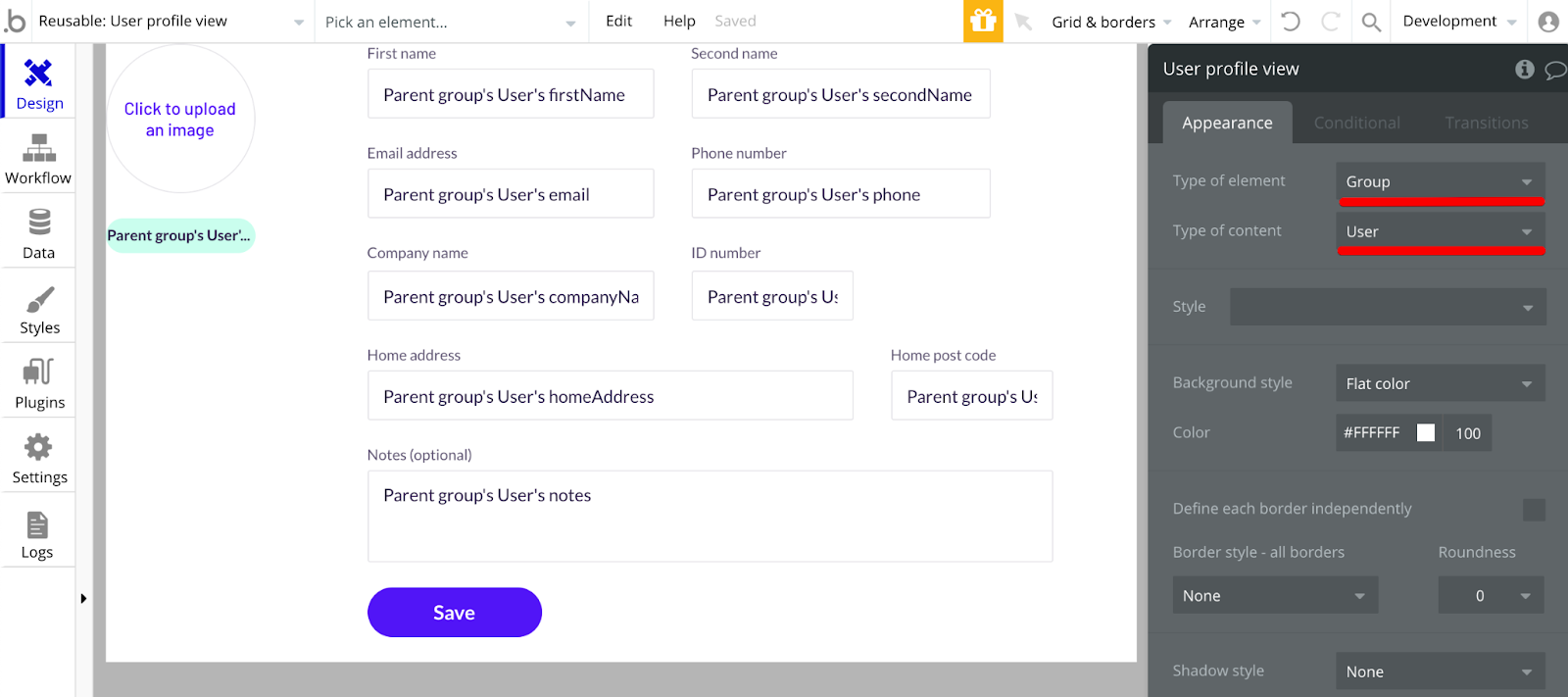Select the 'Phone number' label text

(x=739, y=153)
